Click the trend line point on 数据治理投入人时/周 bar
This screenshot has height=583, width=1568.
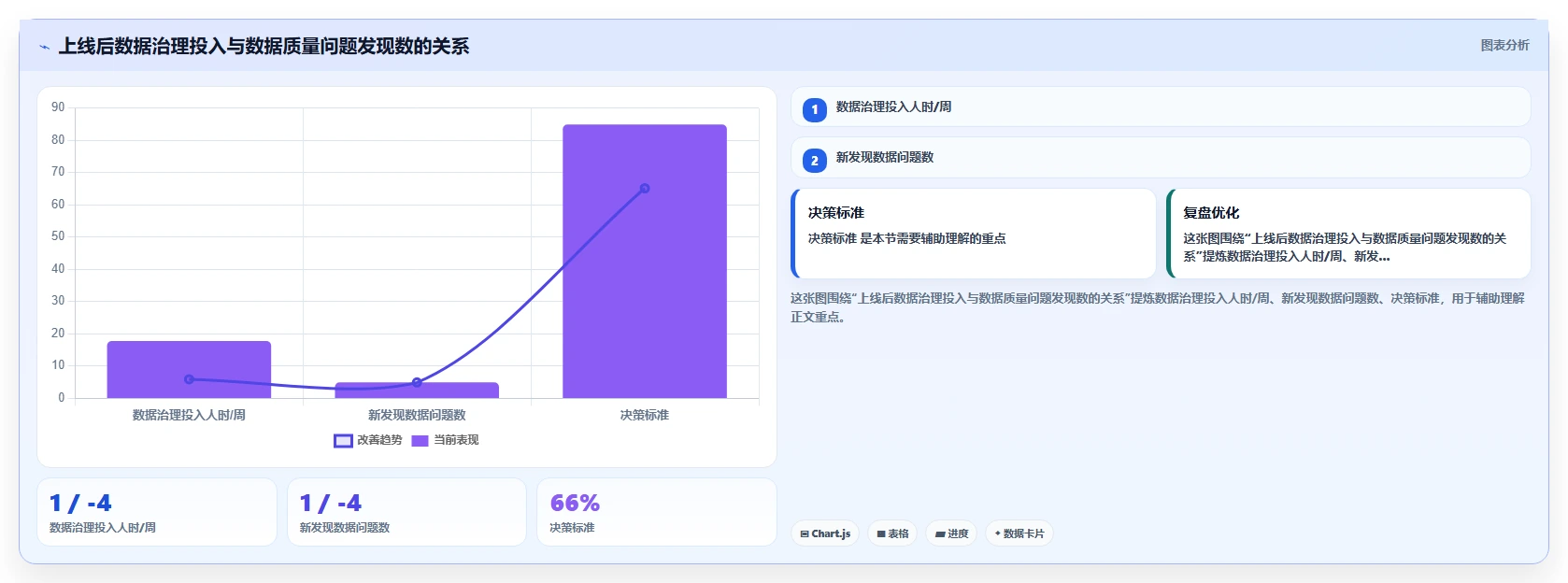[x=189, y=379]
